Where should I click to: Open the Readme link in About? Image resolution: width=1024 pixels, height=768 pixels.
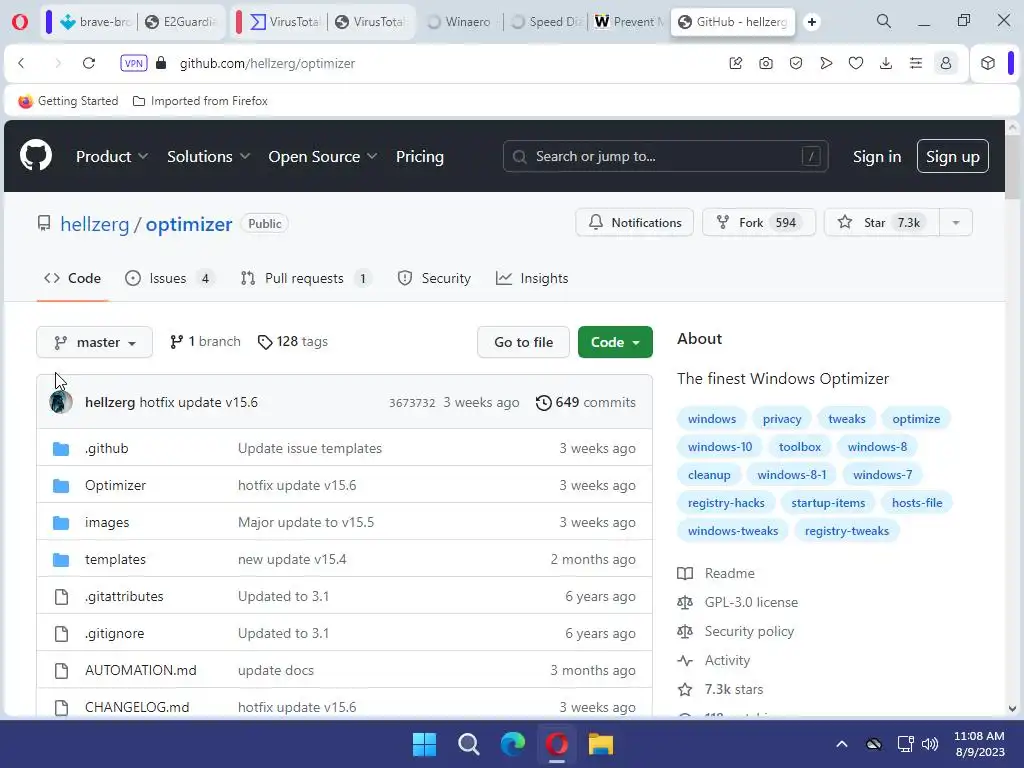[x=716, y=573]
